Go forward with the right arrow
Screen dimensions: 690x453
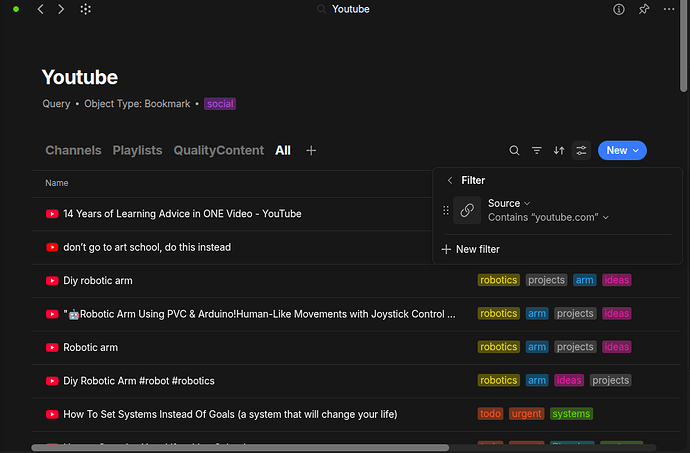[x=61, y=9]
